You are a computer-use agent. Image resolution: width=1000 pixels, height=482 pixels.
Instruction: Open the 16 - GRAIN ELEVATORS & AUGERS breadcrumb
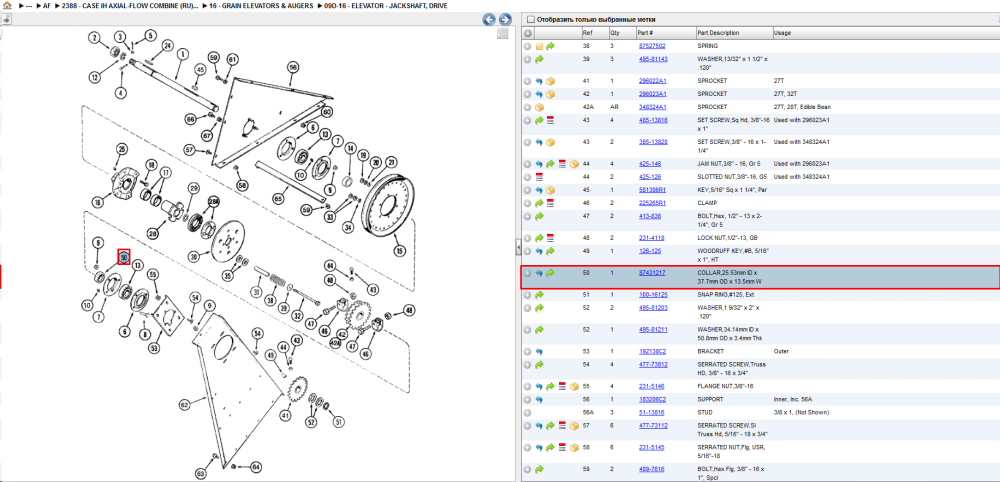261,6
